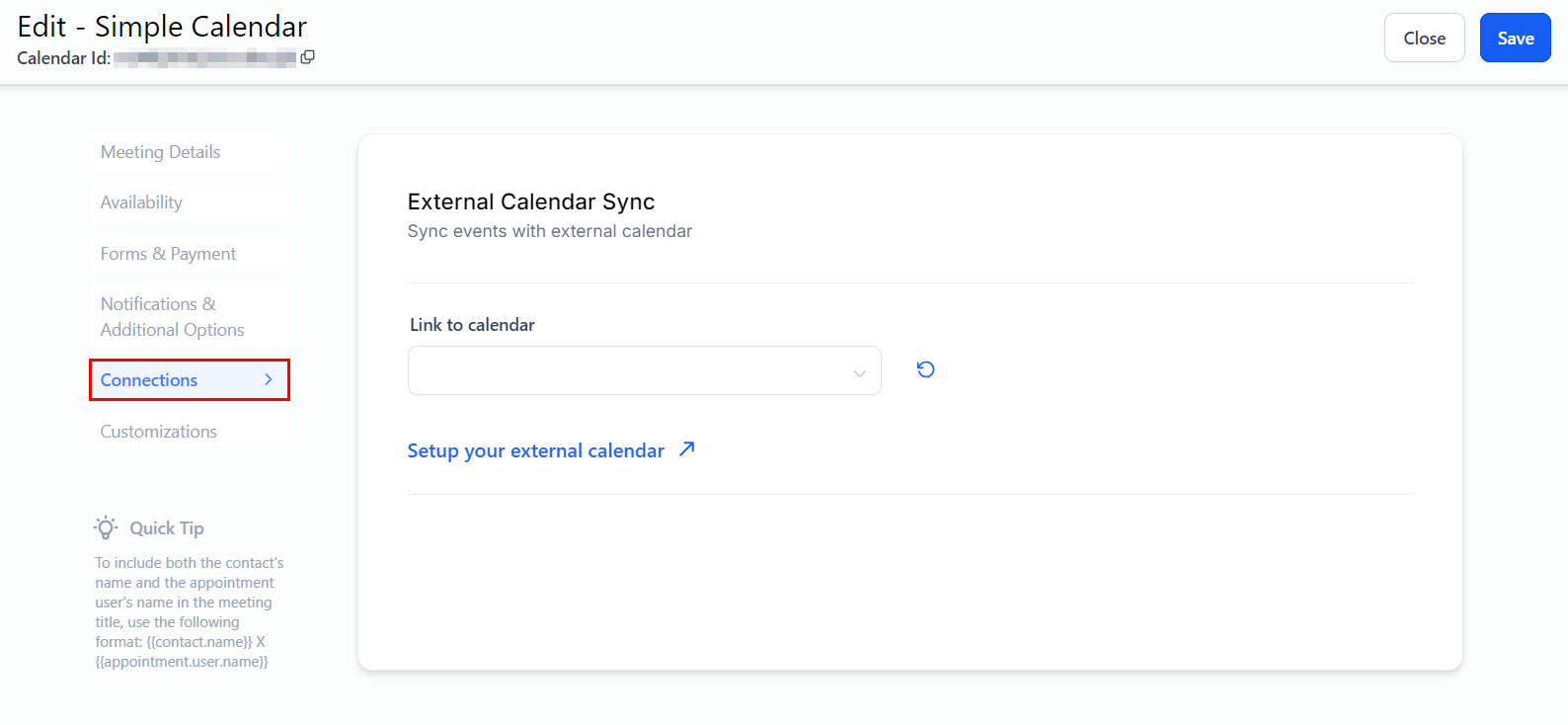The height and width of the screenshot is (725, 1568).
Task: Open Setup your external calendar link
Action: (535, 450)
